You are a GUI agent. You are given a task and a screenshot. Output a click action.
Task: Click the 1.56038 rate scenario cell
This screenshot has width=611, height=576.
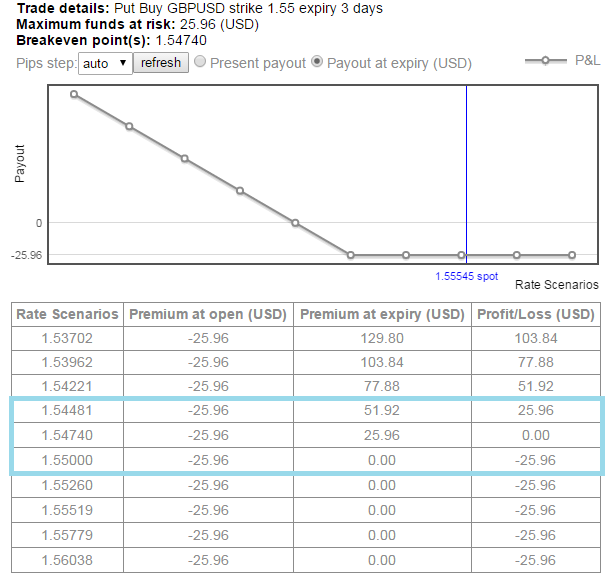pyautogui.click(x=67, y=560)
